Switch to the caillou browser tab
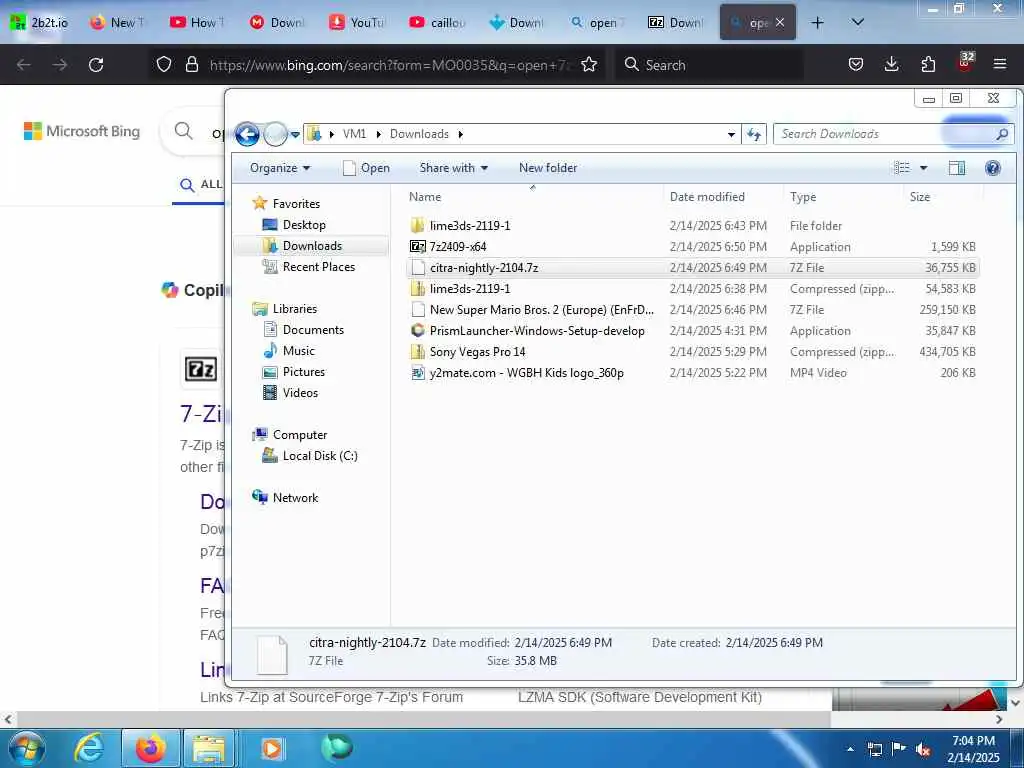This screenshot has height=768, width=1024. click(x=438, y=22)
